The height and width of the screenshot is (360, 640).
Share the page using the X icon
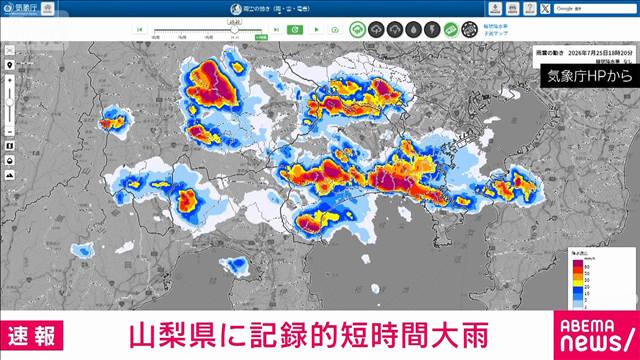[545, 8]
